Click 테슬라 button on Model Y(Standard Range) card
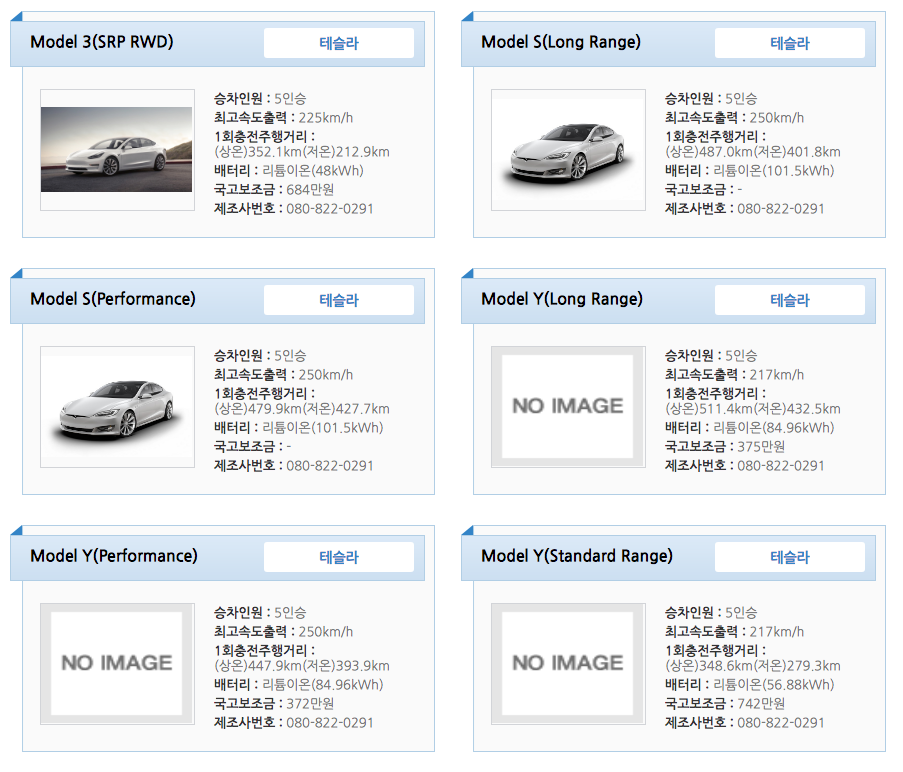903x772 pixels. [790, 557]
